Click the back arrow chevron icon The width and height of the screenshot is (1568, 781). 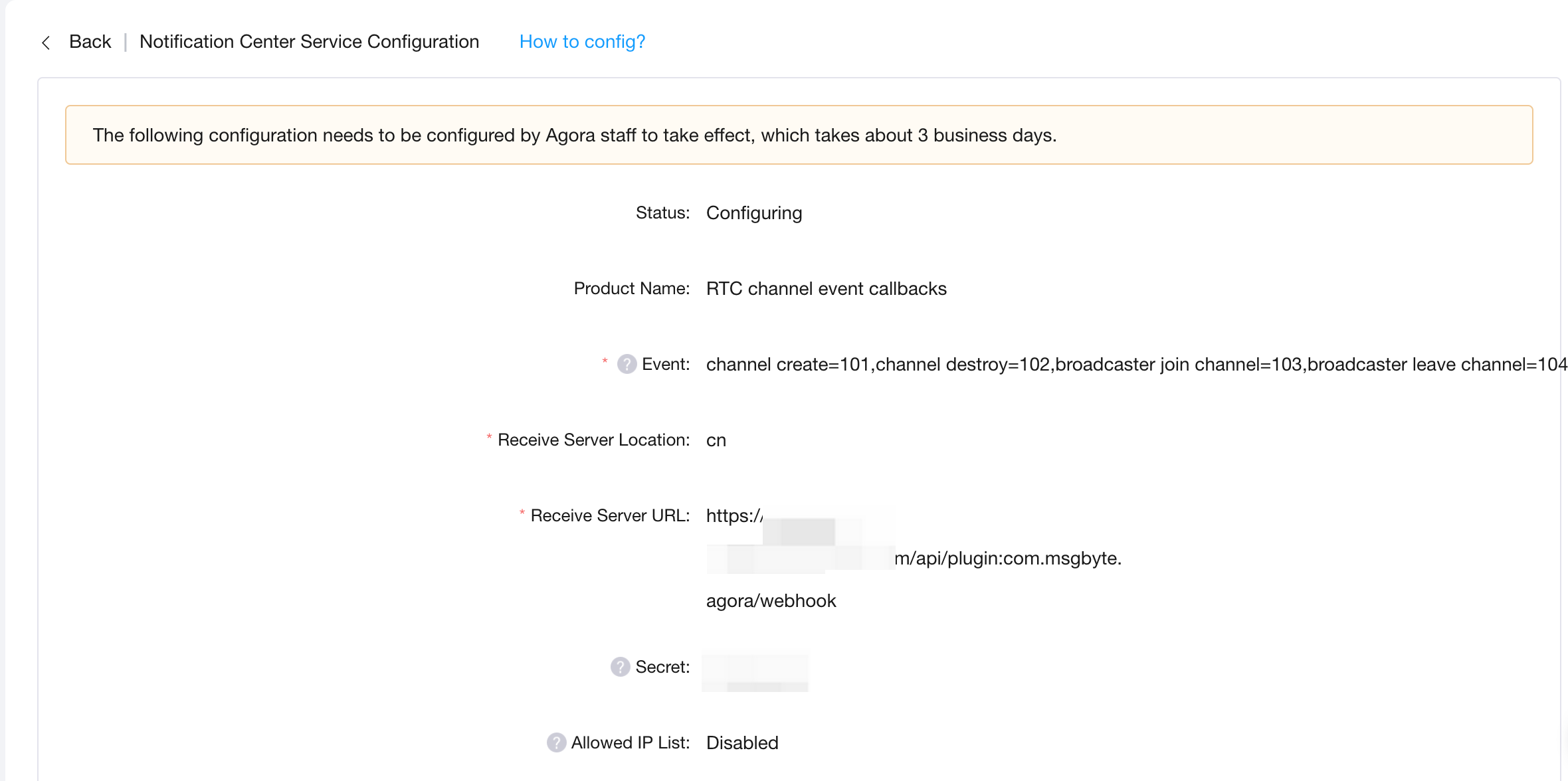click(46, 43)
